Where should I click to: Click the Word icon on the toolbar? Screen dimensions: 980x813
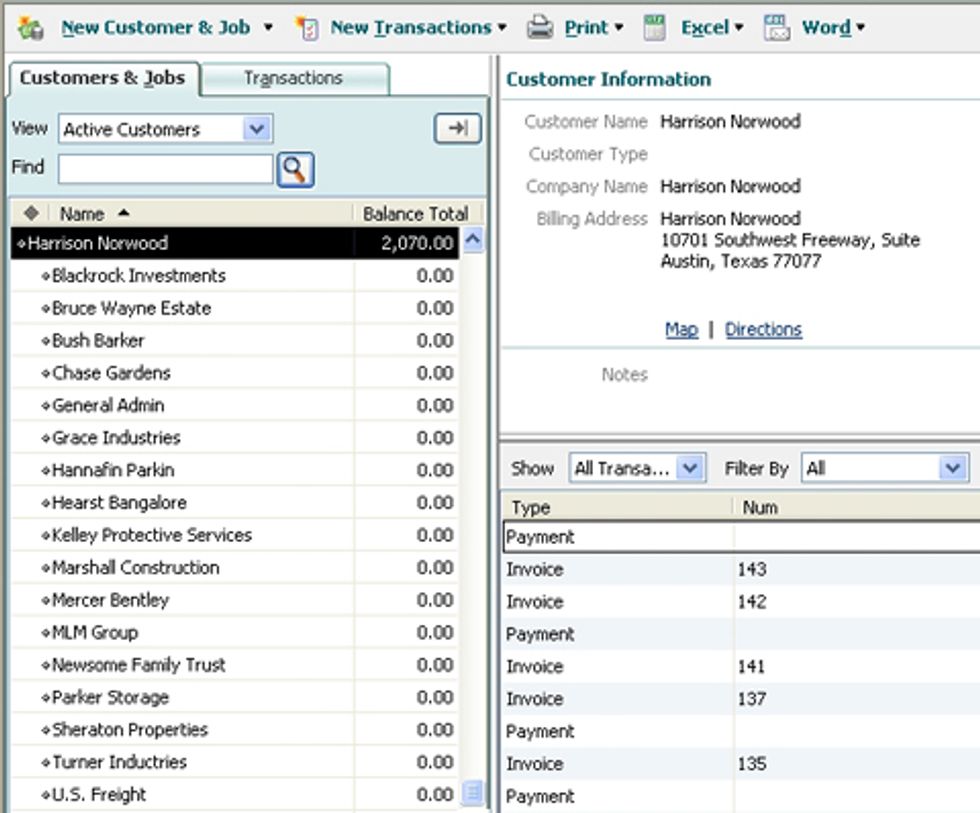point(776,27)
